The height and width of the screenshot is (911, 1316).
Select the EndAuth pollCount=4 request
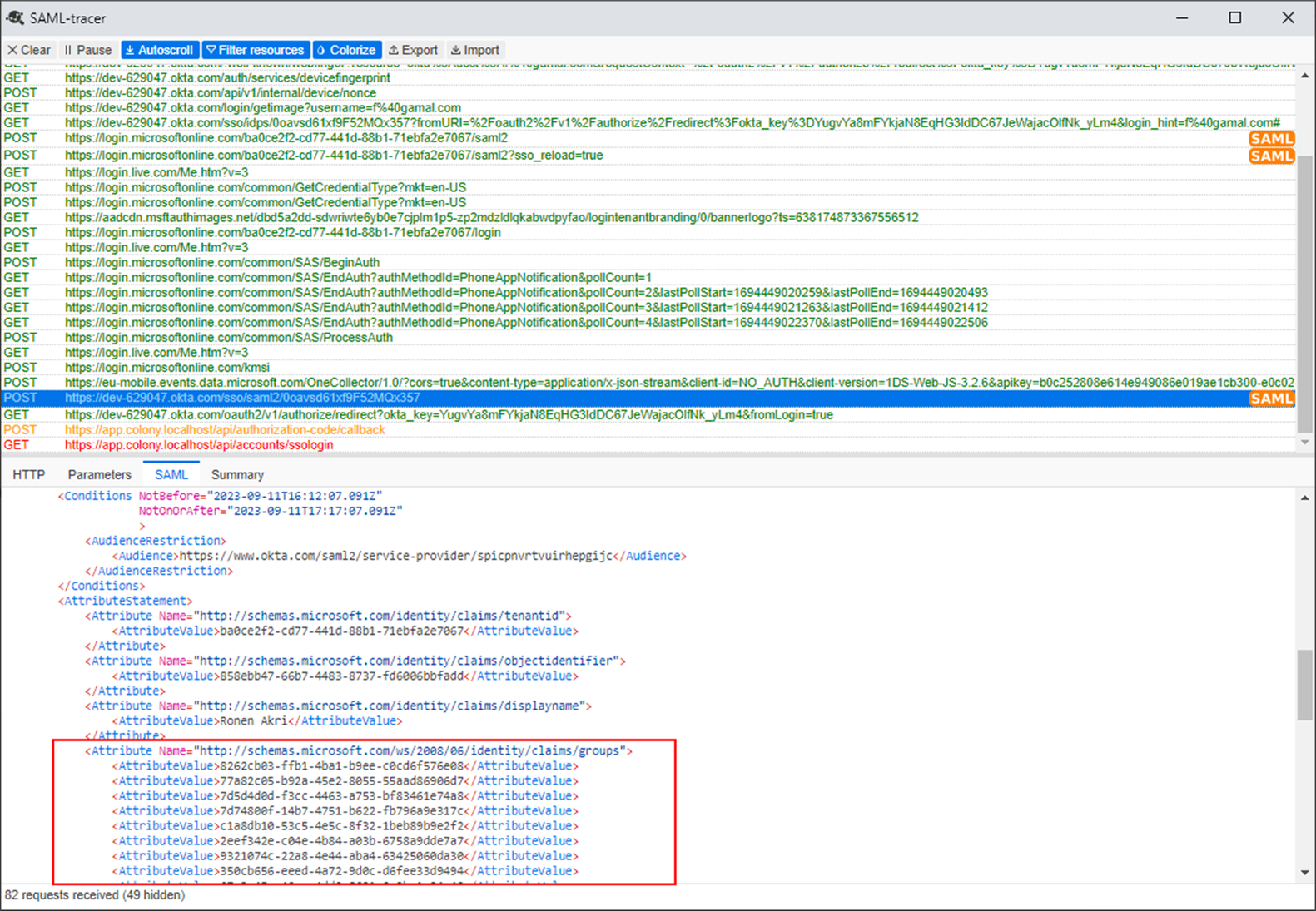(x=648, y=322)
